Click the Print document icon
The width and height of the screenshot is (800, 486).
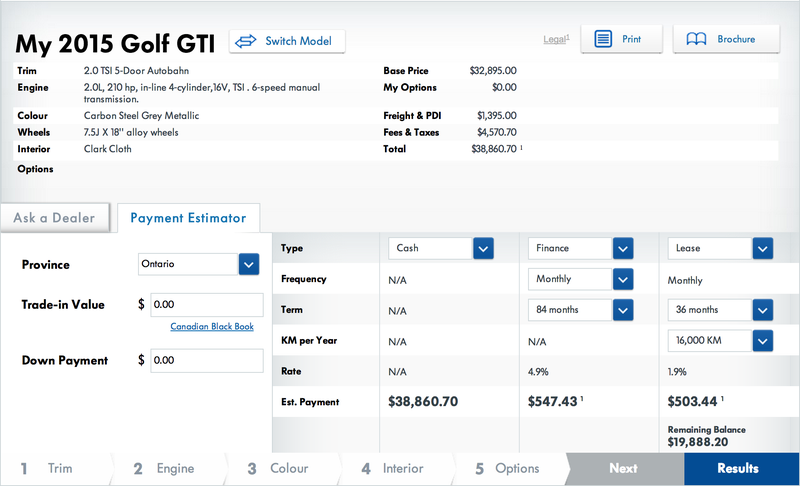(x=603, y=39)
